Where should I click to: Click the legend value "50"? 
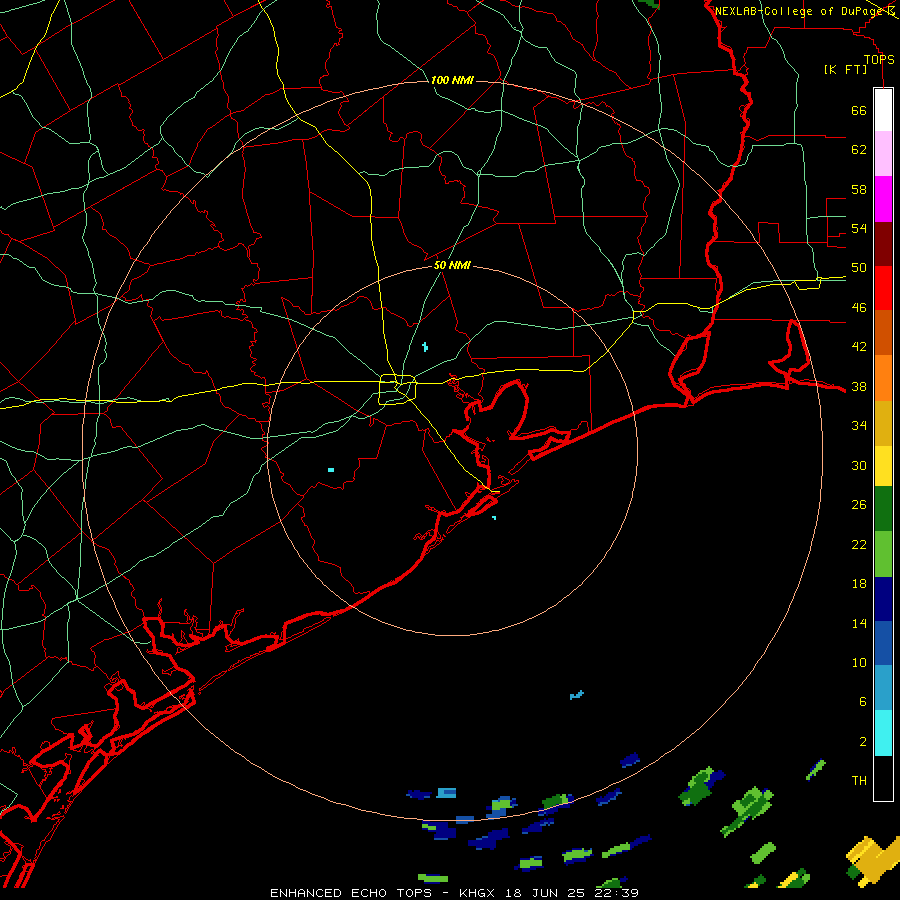pos(859,268)
